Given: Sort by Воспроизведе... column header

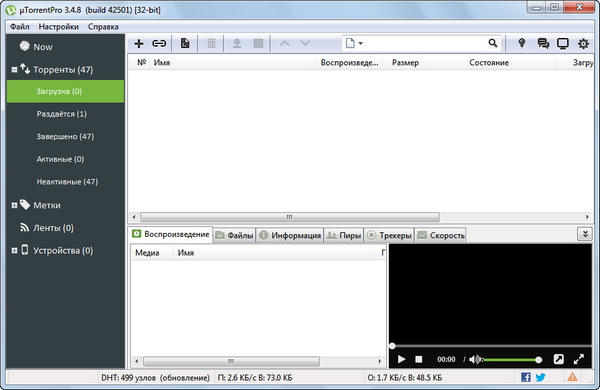Looking at the screenshot, I should pos(349,62).
